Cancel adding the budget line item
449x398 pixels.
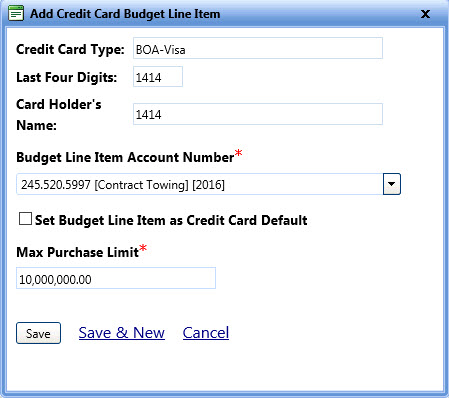(206, 333)
